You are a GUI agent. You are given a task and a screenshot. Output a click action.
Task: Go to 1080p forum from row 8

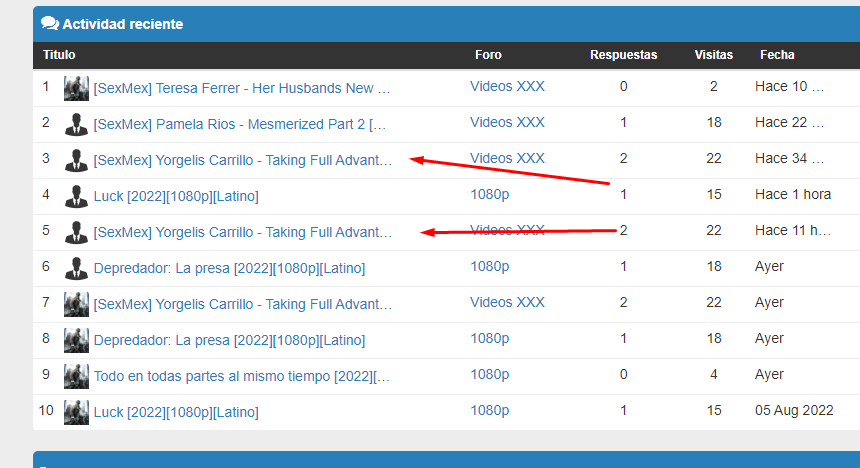click(490, 338)
